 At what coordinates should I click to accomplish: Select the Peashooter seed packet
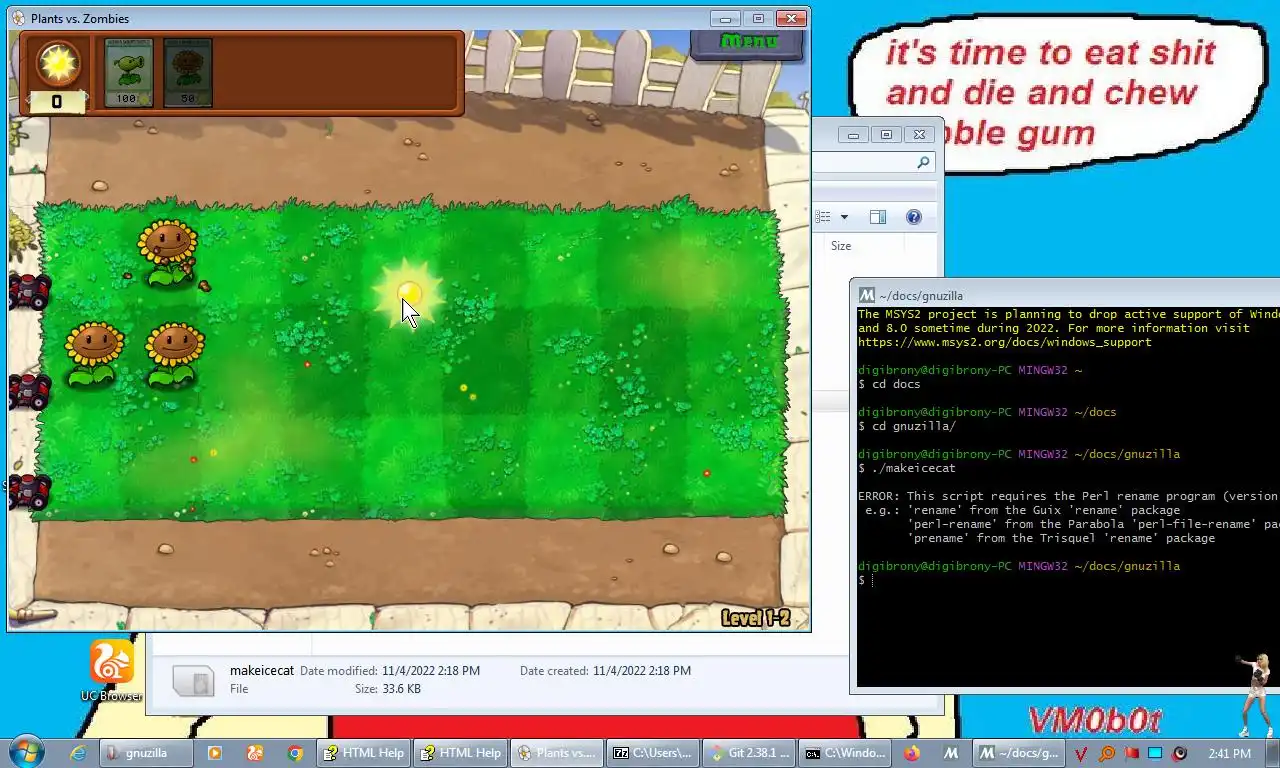pyautogui.click(x=128, y=73)
